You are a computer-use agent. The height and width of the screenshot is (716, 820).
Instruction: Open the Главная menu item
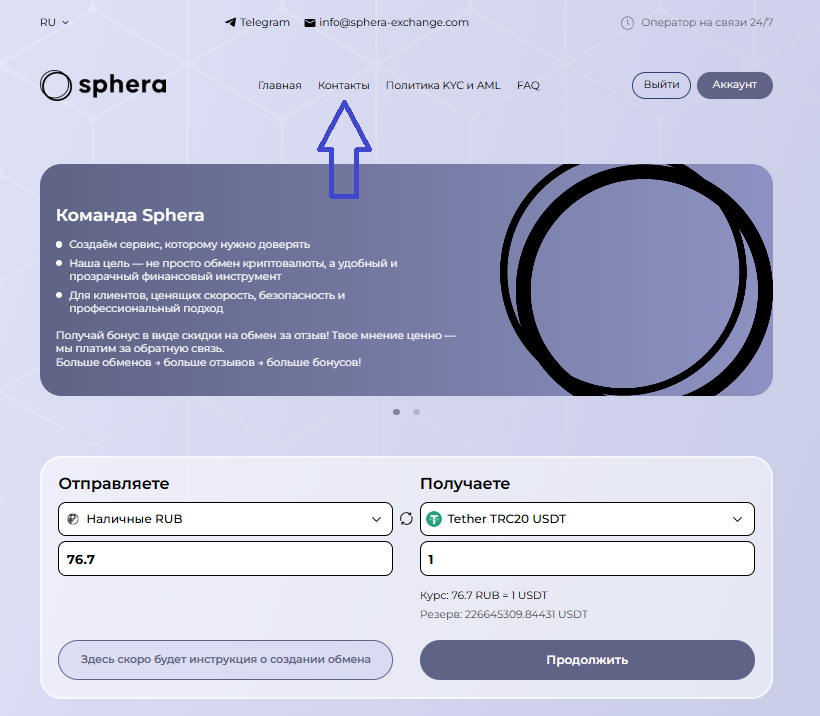(279, 86)
